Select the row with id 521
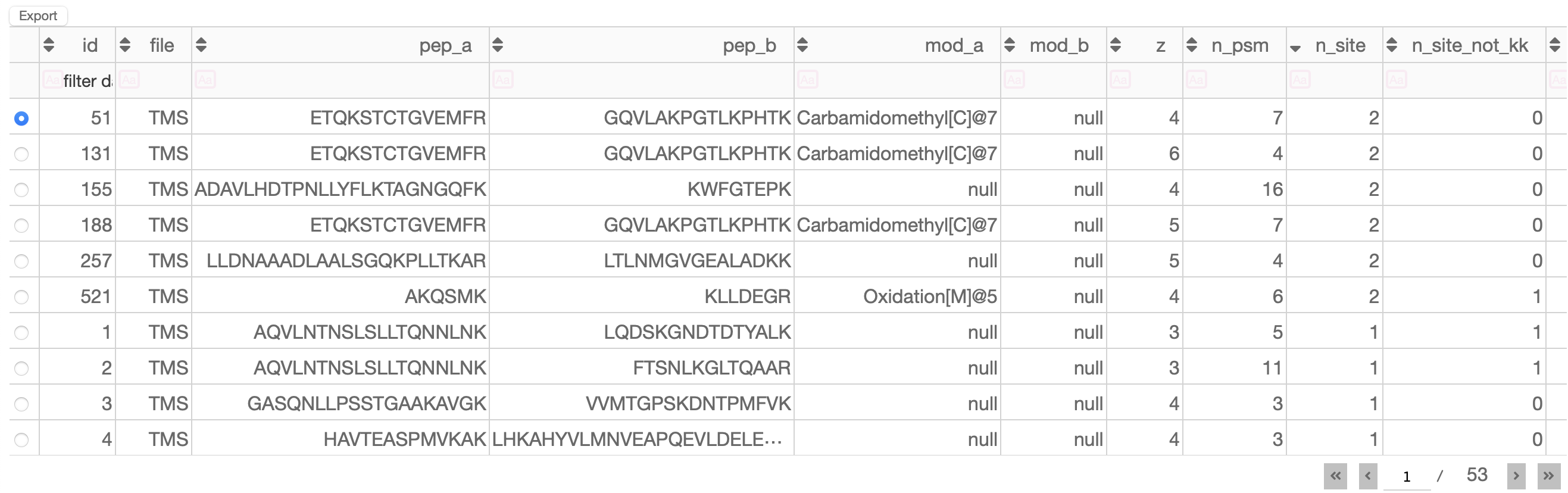The image size is (1568, 493). coord(22,297)
